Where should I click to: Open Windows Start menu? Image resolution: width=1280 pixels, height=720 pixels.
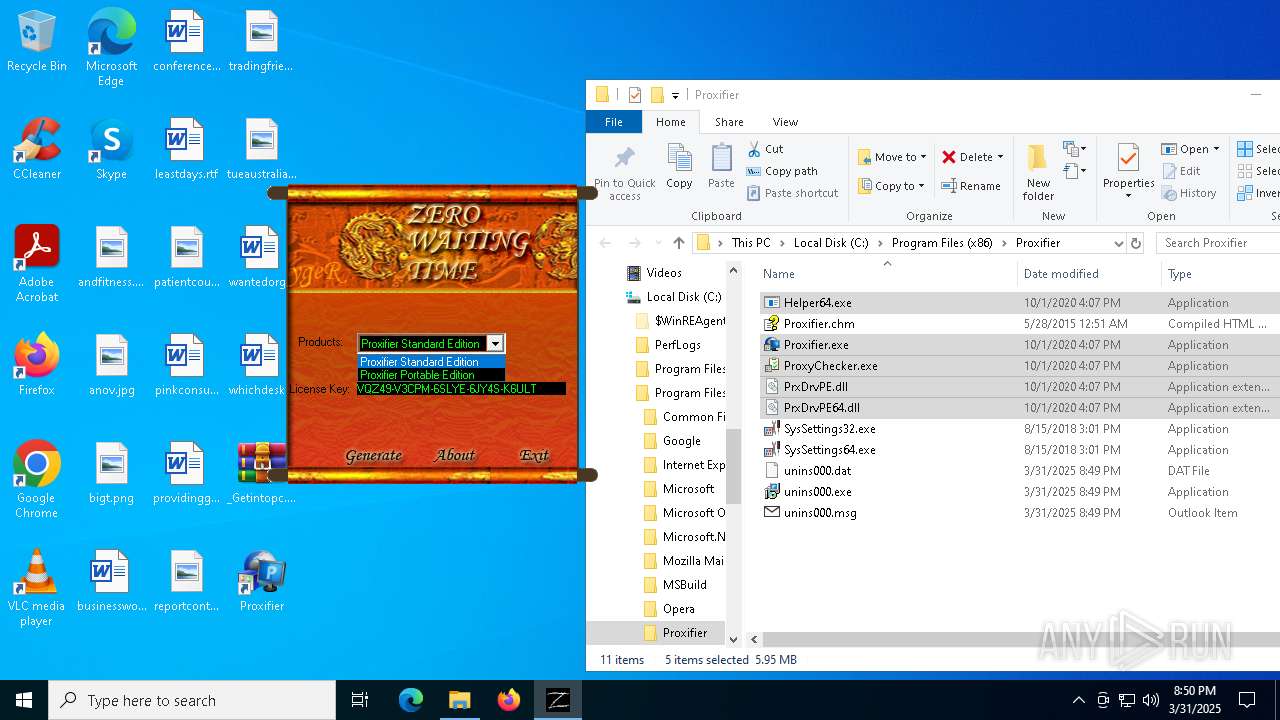tap(24, 700)
